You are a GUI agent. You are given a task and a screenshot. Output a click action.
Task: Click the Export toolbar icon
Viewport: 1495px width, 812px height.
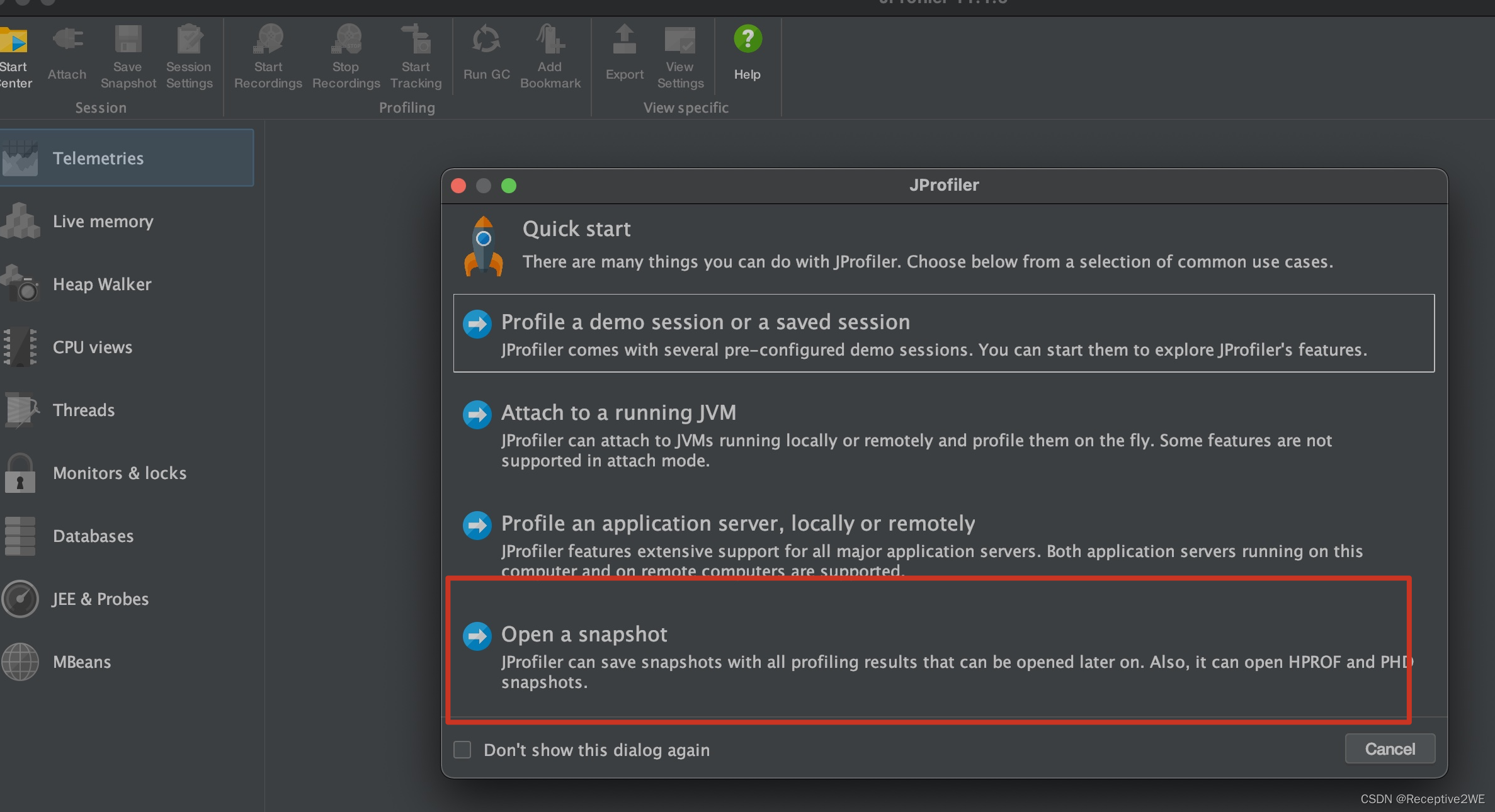click(x=625, y=40)
